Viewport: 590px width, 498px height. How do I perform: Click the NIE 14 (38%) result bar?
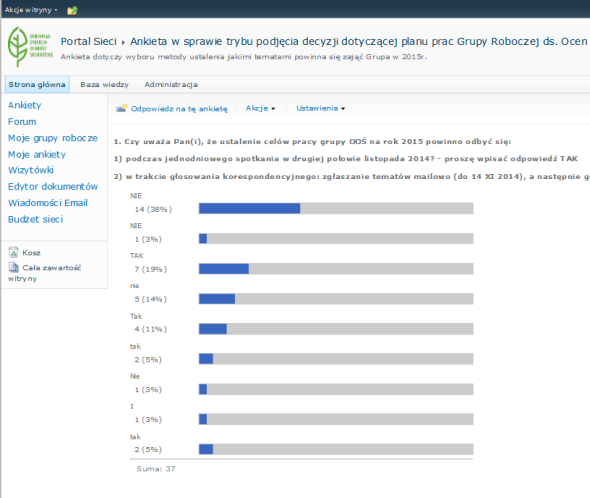tap(336, 208)
